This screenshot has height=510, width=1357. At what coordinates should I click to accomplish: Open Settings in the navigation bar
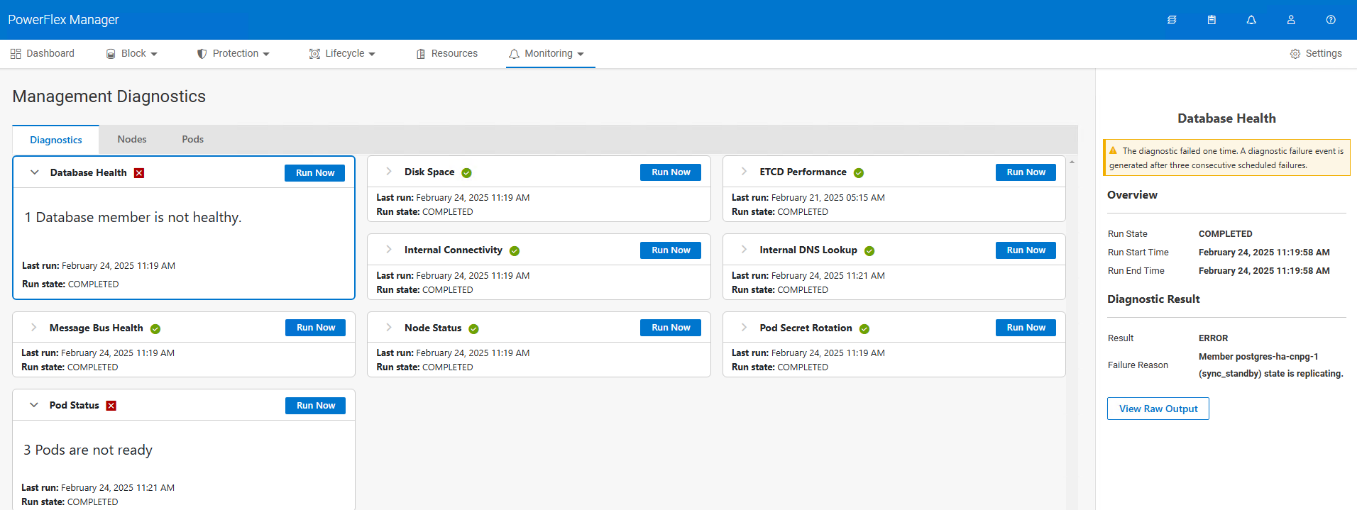[1316, 54]
